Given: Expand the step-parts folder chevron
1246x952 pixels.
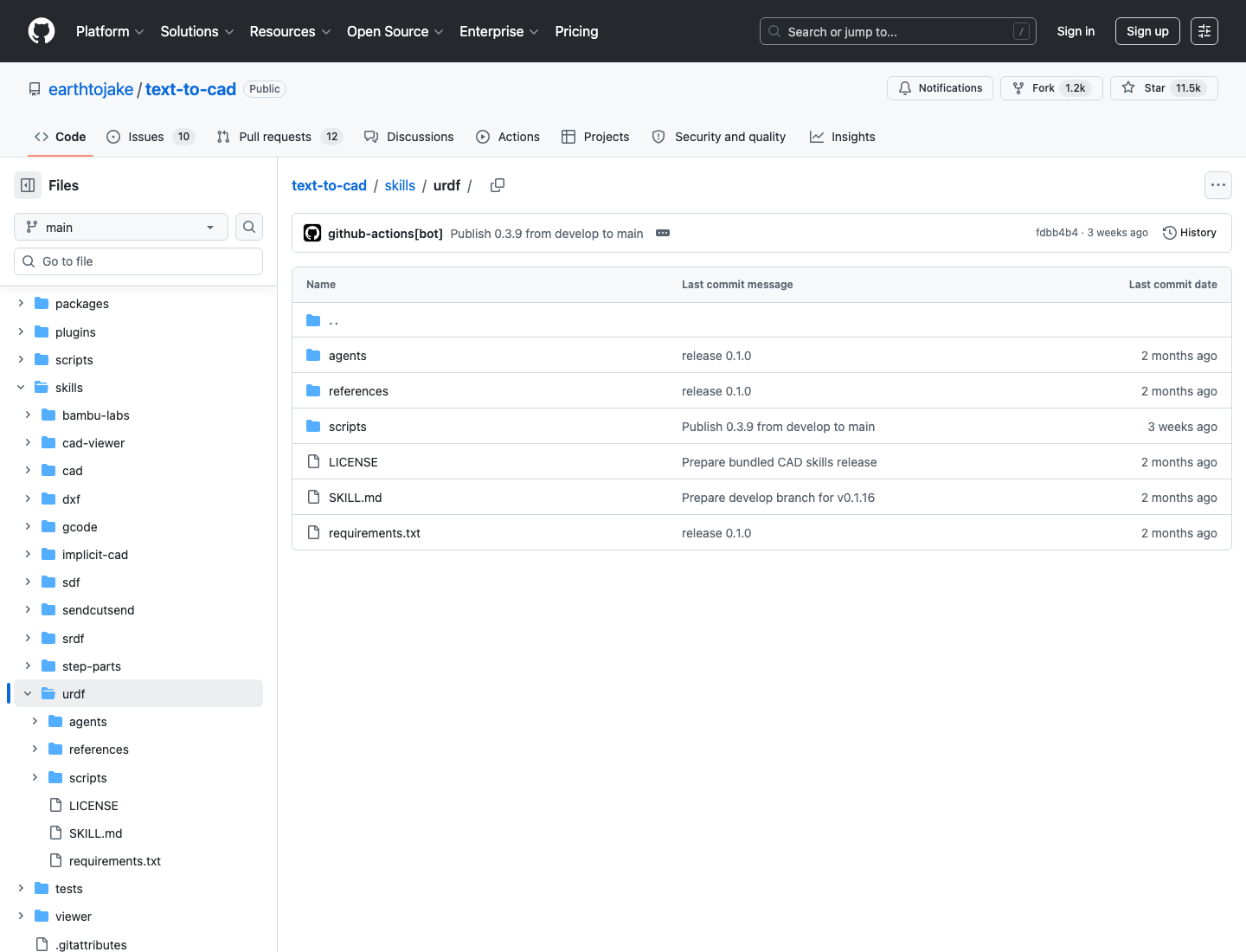Looking at the screenshot, I should pyautogui.click(x=28, y=666).
